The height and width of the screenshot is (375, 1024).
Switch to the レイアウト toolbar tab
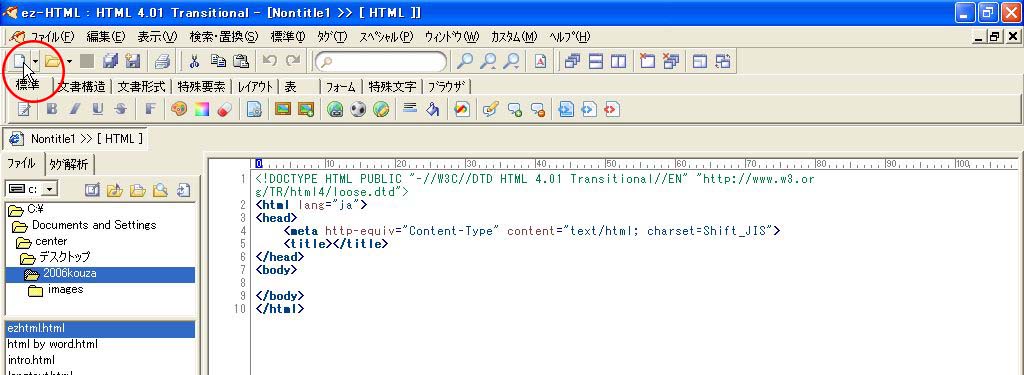coord(255,87)
